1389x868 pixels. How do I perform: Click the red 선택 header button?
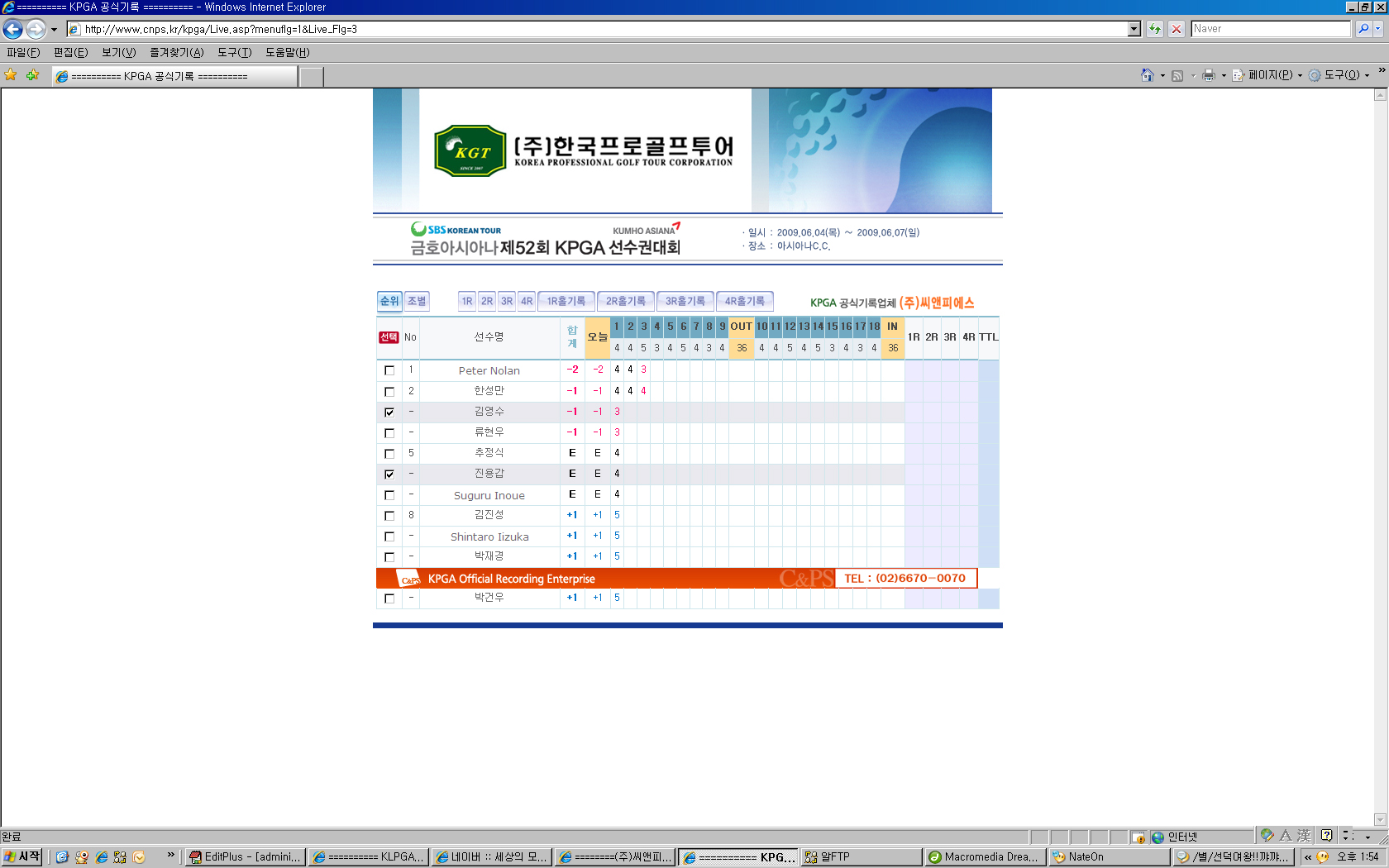(x=389, y=337)
